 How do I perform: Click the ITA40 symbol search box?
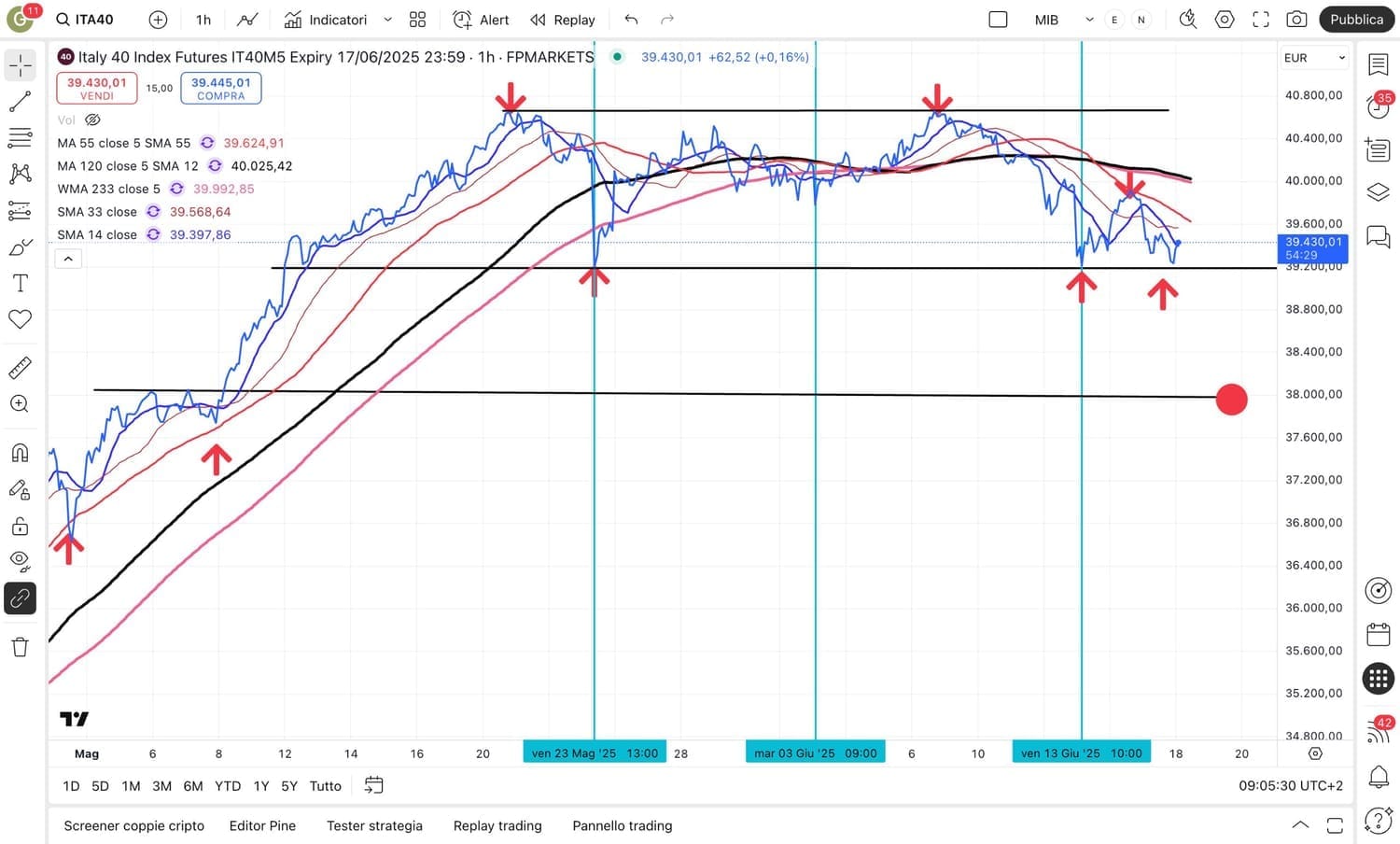[86, 20]
